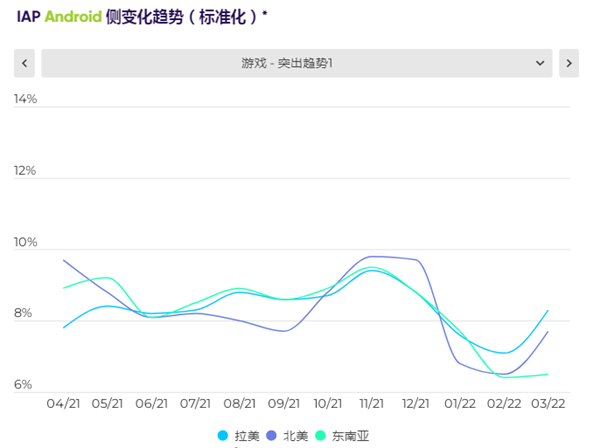Click the 10/21 date on the axis
The height and width of the screenshot is (448, 600).
pos(327,404)
